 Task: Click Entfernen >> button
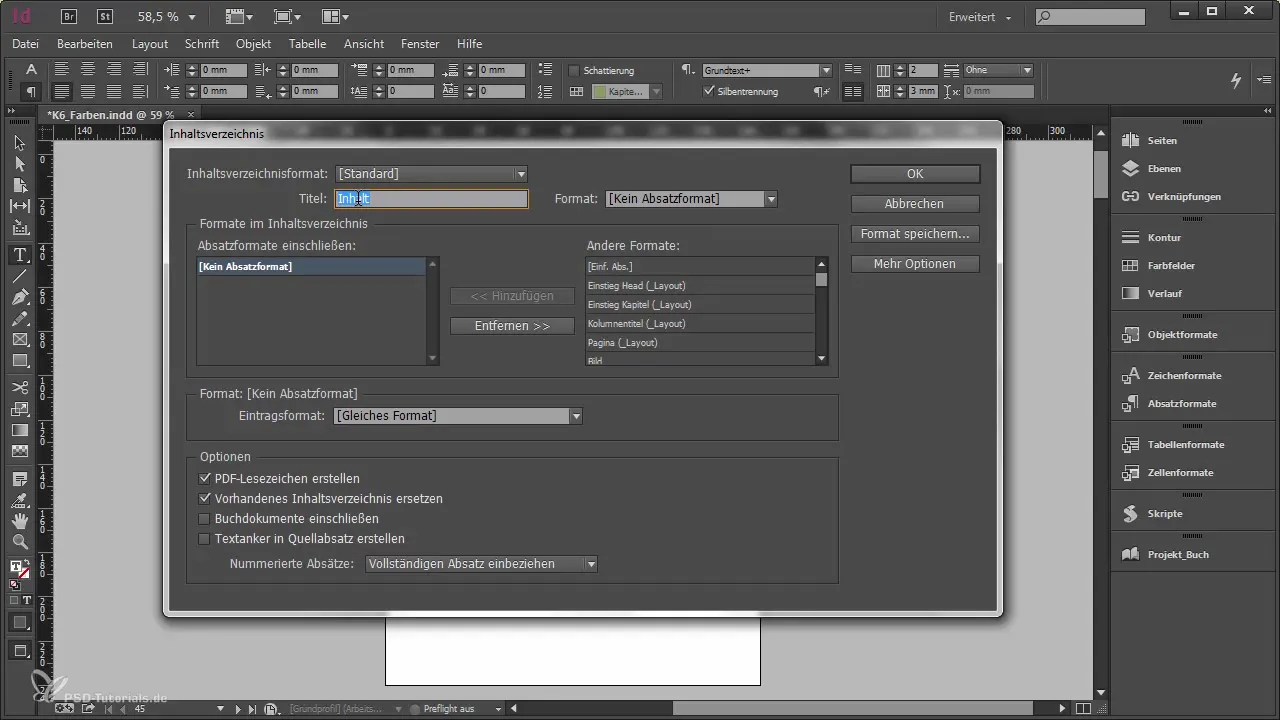pyautogui.click(x=513, y=326)
